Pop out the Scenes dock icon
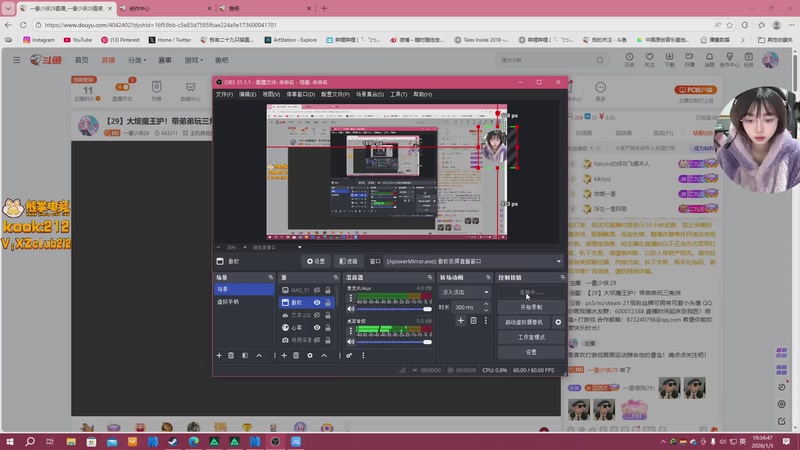 tap(271, 278)
